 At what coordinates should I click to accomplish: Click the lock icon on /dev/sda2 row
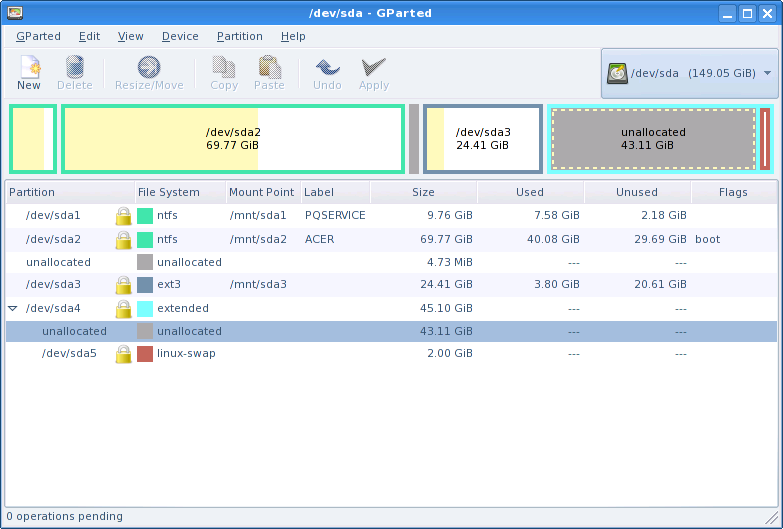tap(123, 240)
